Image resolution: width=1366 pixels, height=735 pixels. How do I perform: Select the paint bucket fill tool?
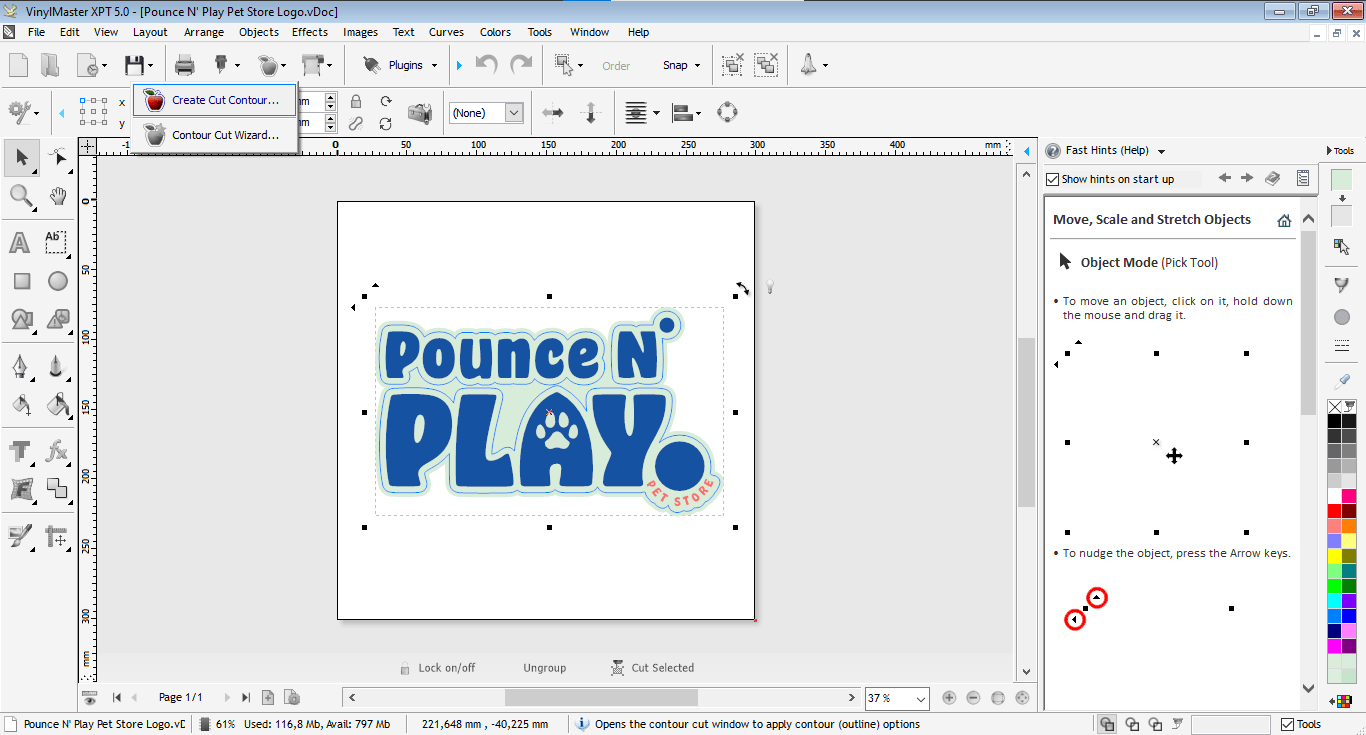tap(58, 405)
